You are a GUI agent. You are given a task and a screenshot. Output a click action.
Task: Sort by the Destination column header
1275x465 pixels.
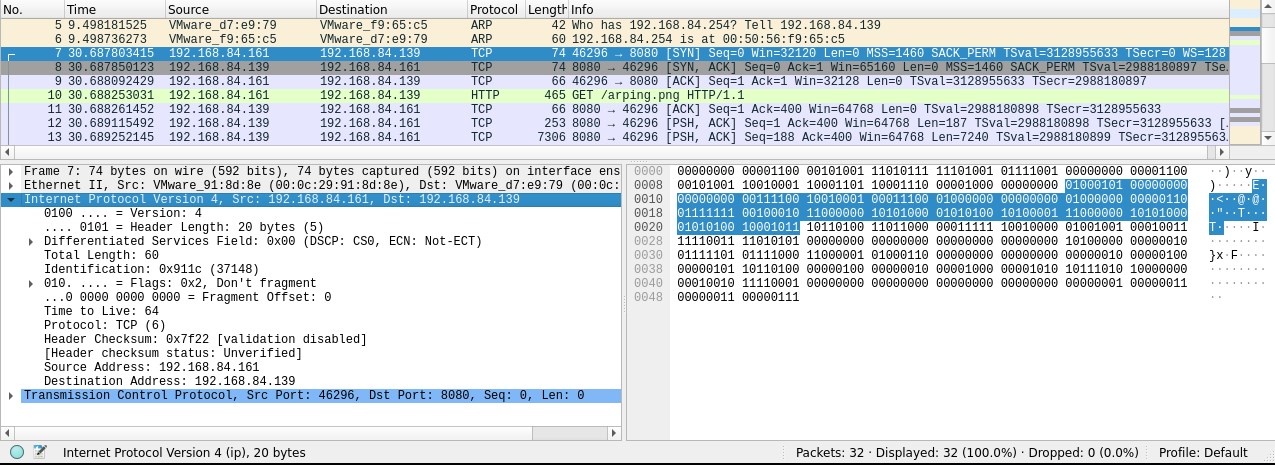point(390,9)
